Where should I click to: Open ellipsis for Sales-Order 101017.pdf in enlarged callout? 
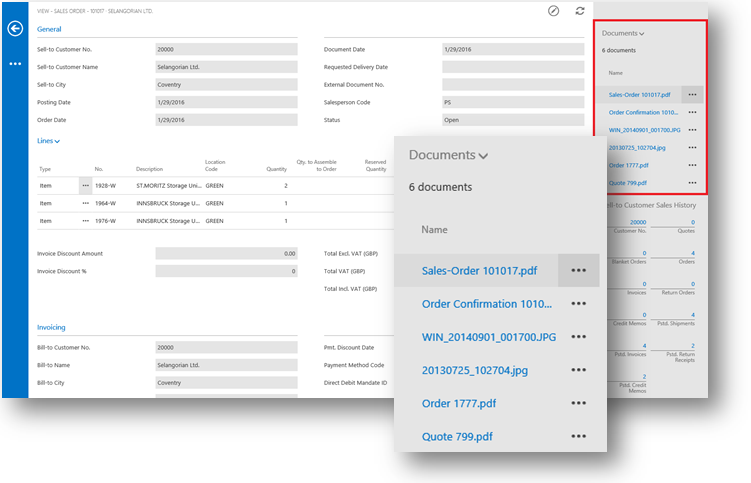coord(578,270)
